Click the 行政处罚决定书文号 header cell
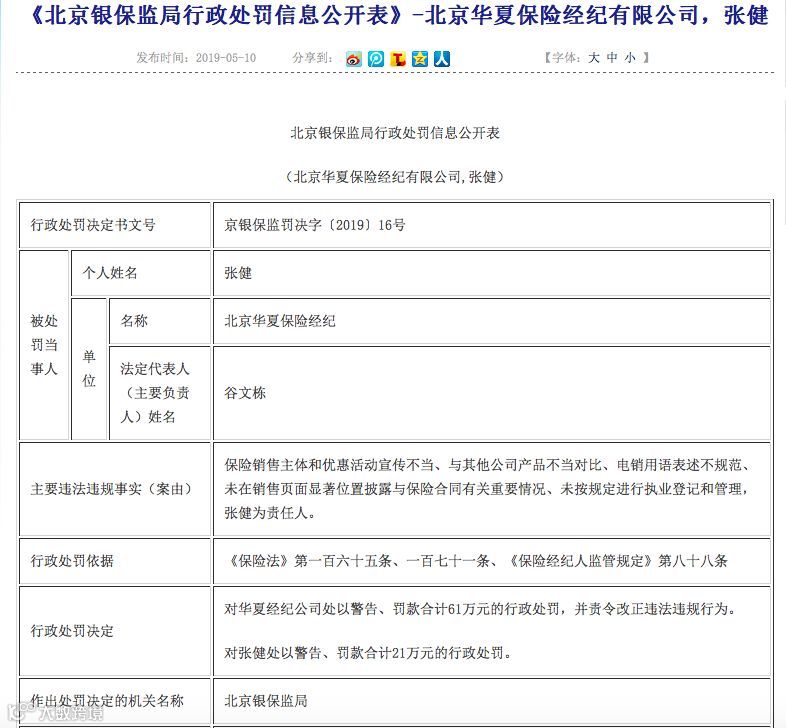The width and height of the screenshot is (786, 728). [x=115, y=225]
